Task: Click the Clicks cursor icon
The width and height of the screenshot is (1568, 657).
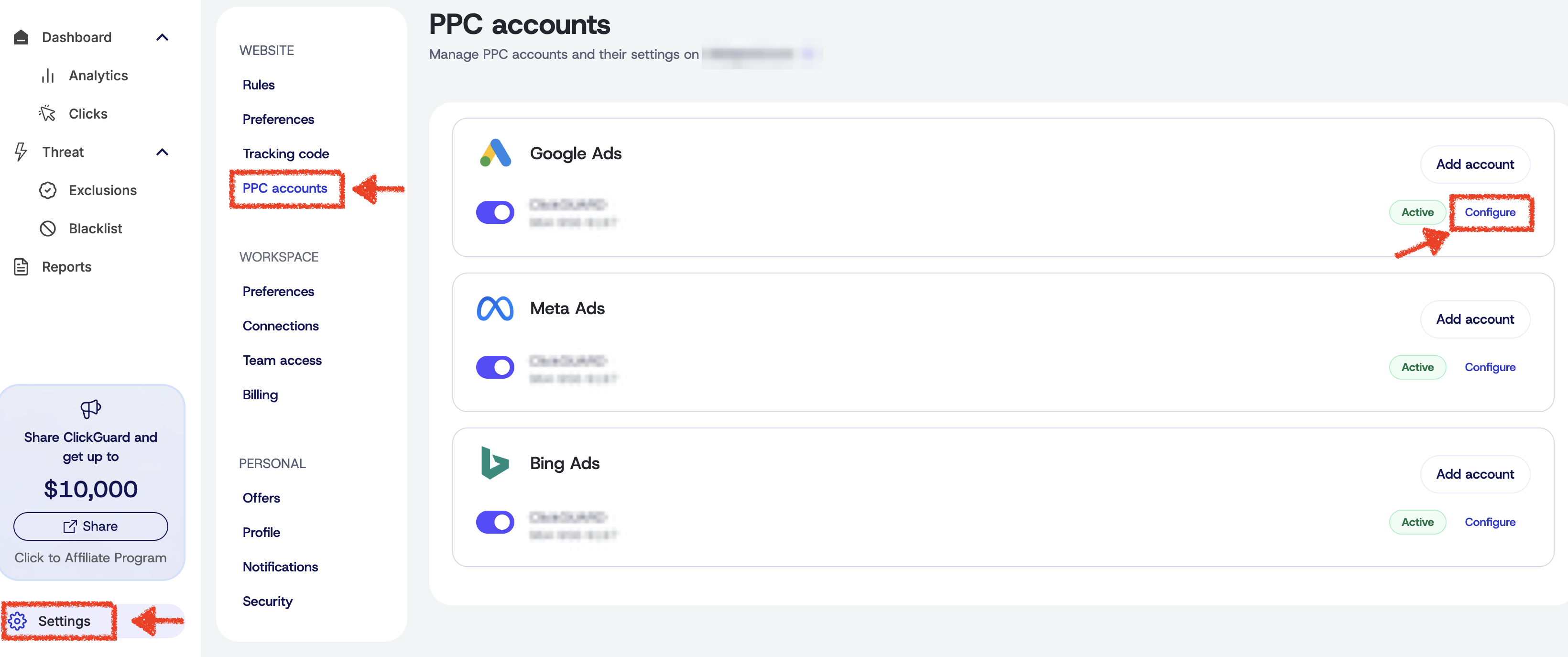Action: [47, 114]
